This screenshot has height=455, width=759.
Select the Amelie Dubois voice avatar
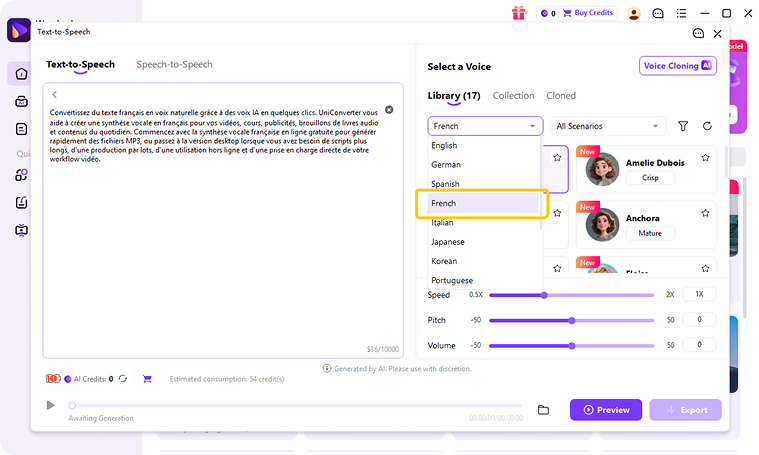[x=602, y=169]
